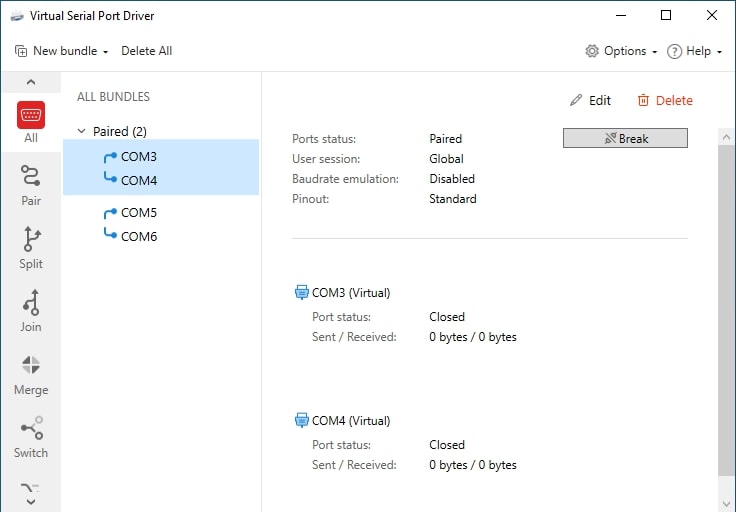
Task: Select COM4 in the bundle tree
Action: (139, 181)
